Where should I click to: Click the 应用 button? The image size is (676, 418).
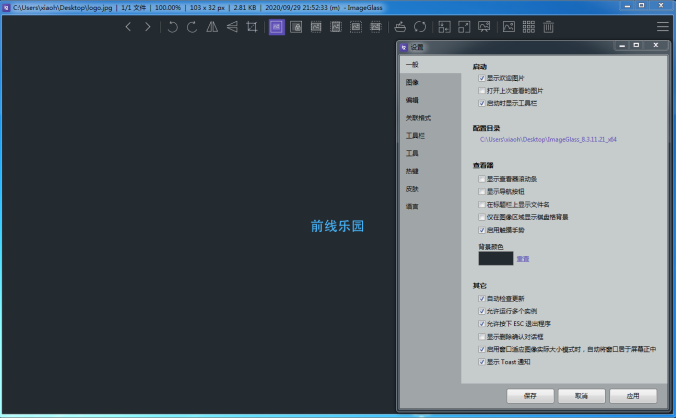point(633,396)
